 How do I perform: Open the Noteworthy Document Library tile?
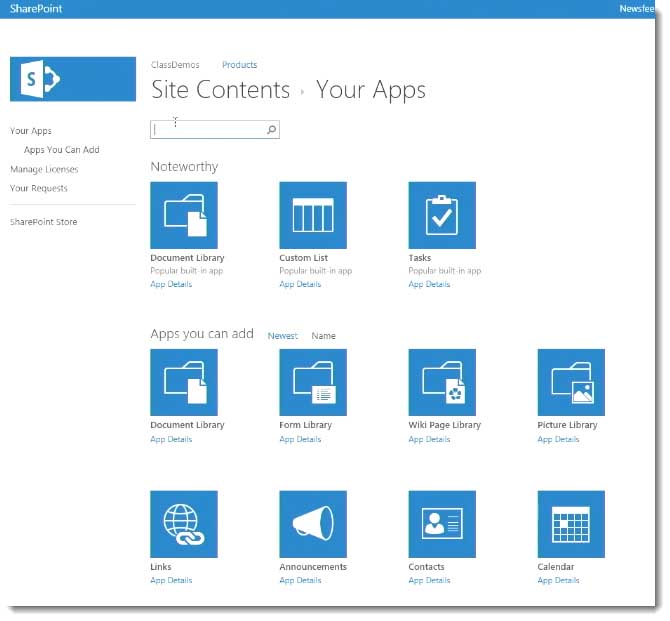184,215
